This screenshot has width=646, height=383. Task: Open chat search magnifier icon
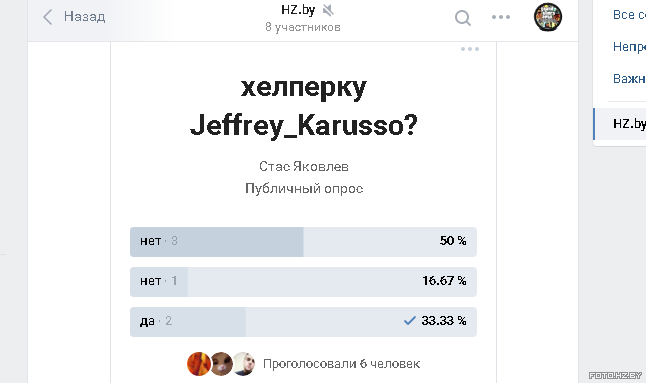click(x=463, y=18)
